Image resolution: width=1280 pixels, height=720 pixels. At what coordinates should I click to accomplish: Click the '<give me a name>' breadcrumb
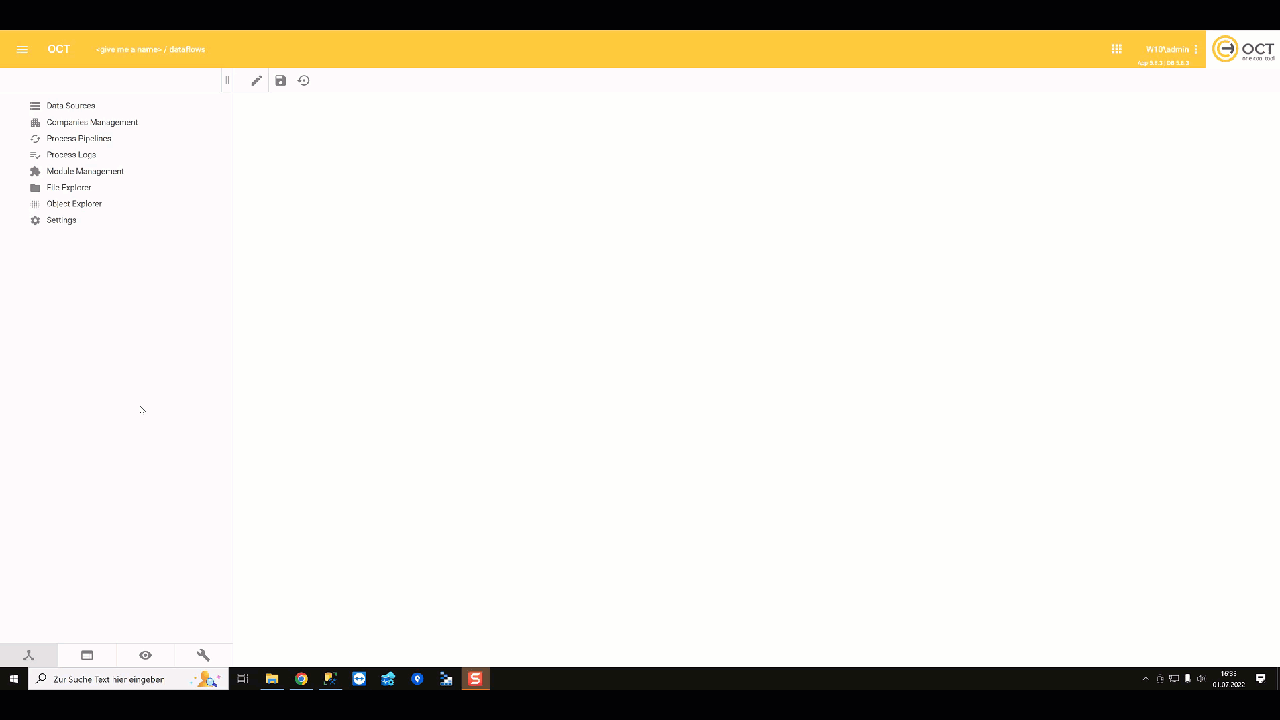[129, 49]
